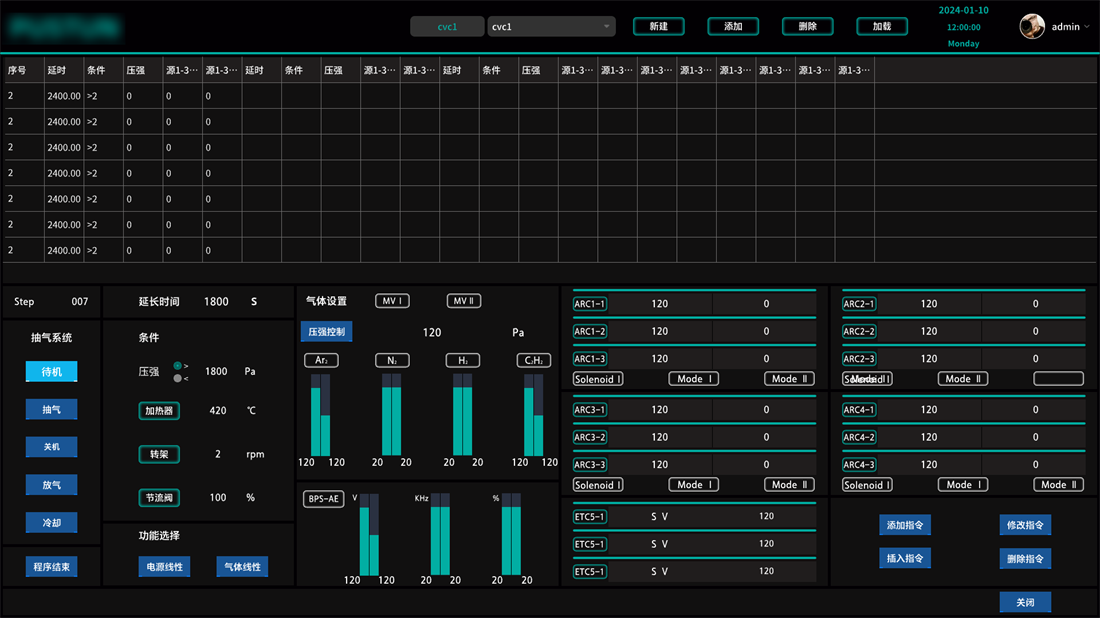Screen dimensions: 1100x618
Task: Switch pumping system to 待机 standby
Action: click(x=52, y=372)
